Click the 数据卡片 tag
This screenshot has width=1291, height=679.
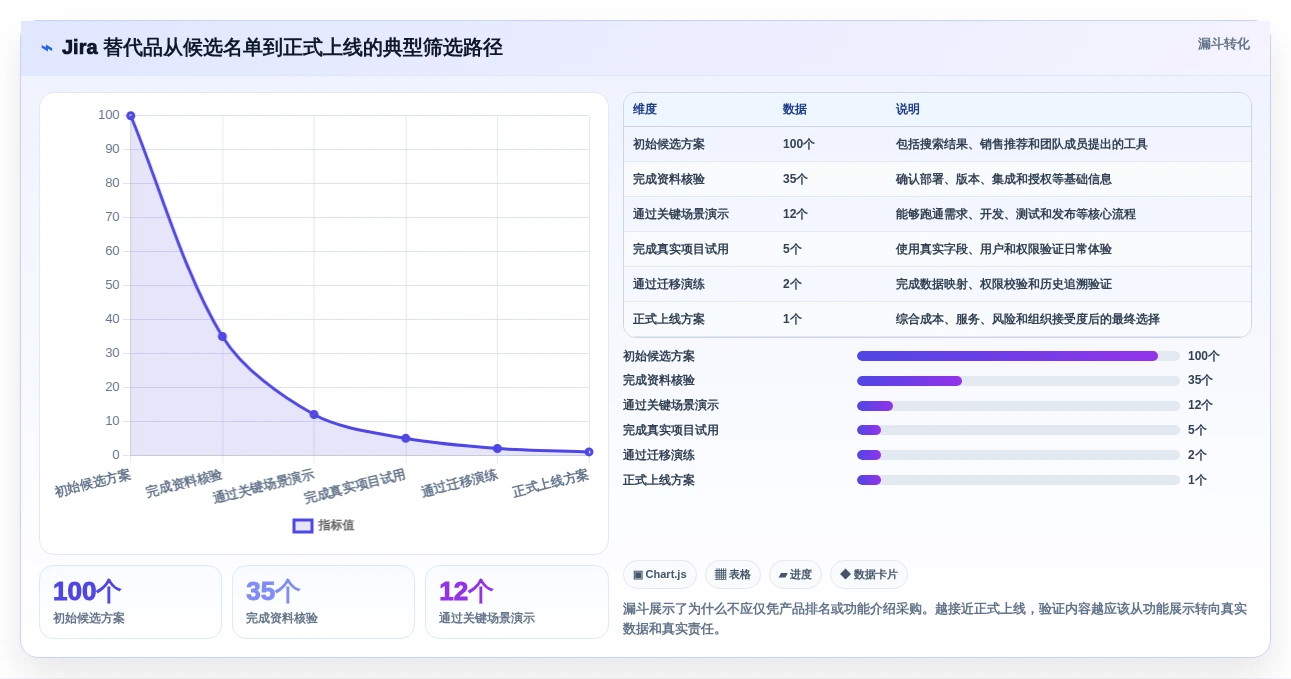869,574
